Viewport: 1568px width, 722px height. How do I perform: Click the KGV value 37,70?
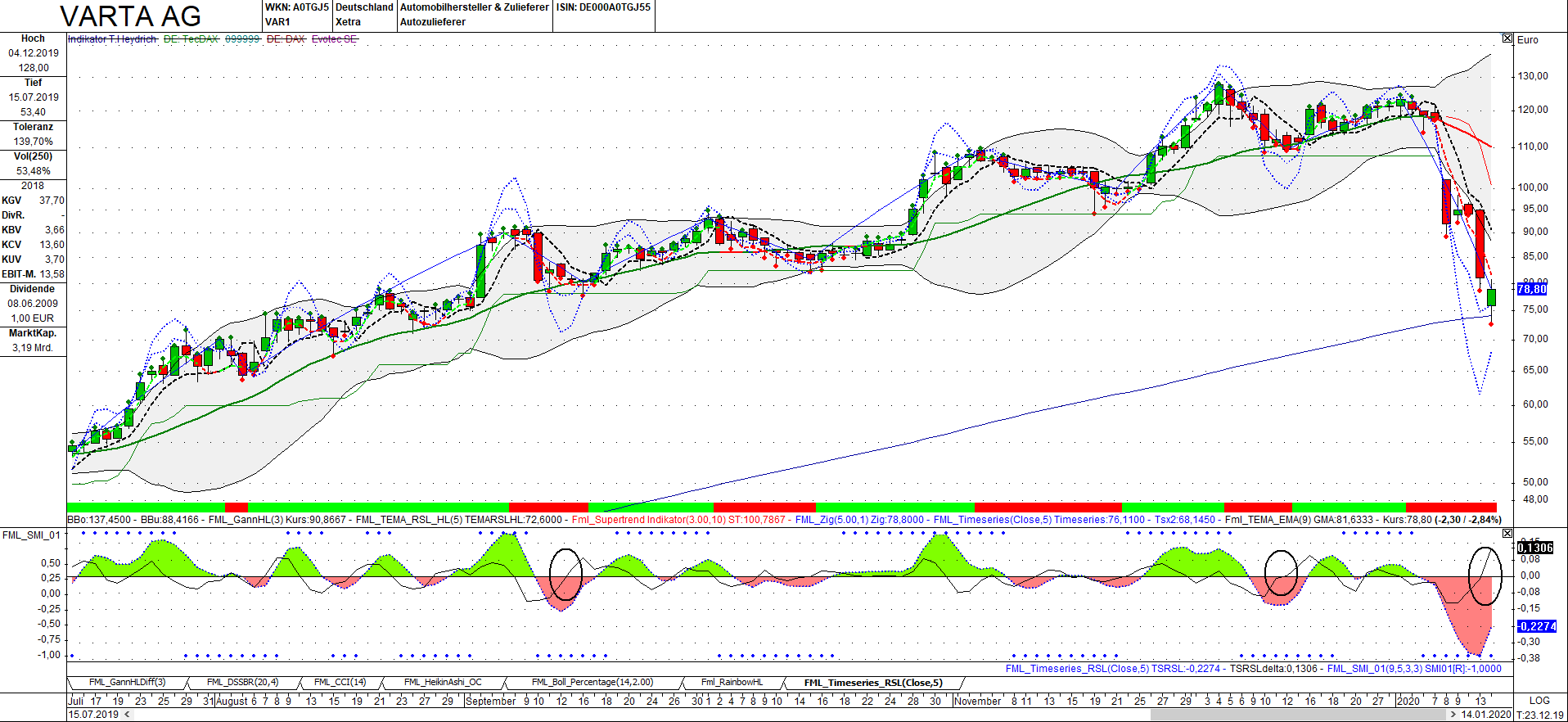click(x=52, y=201)
